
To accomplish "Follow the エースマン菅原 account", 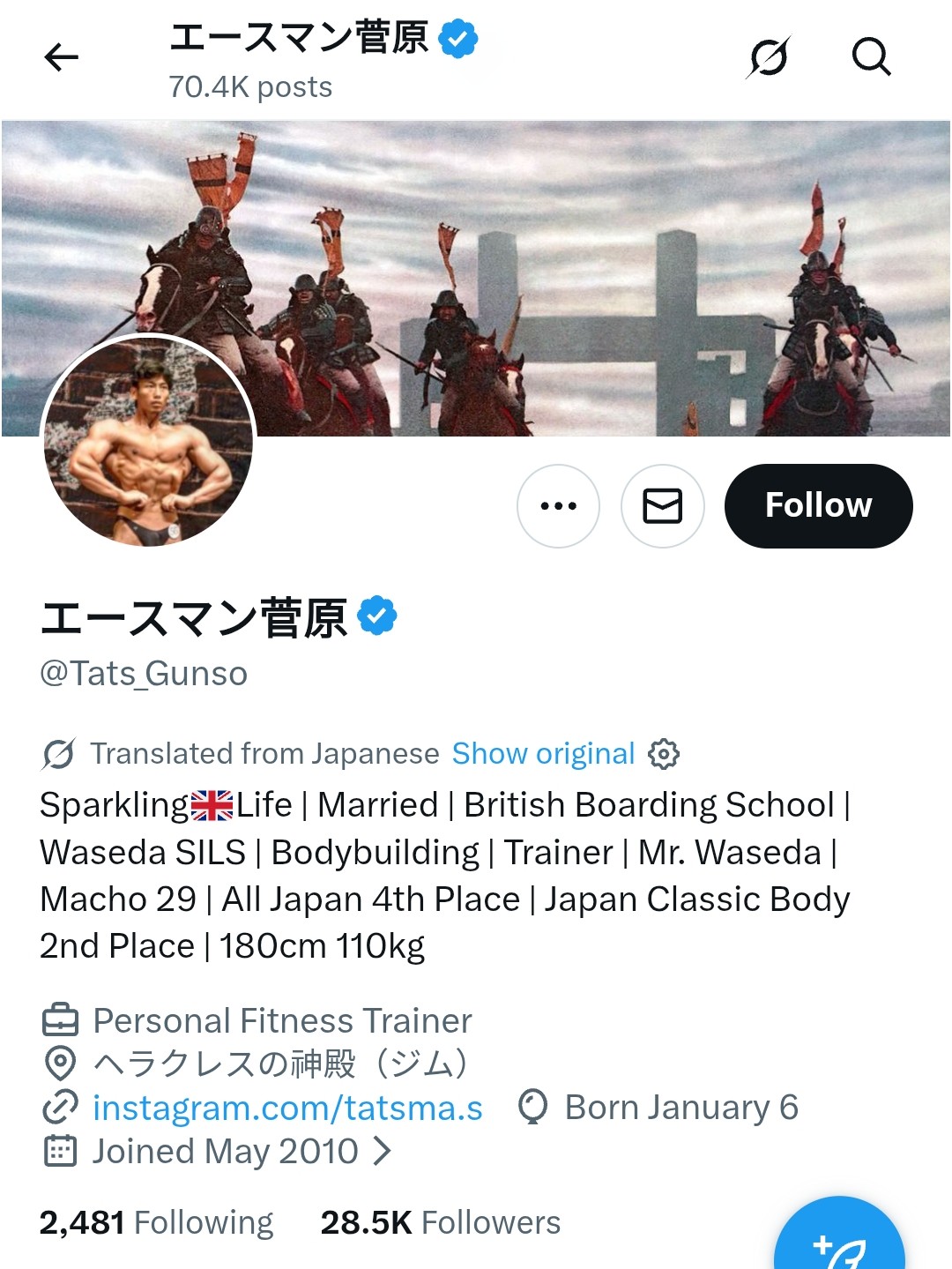I will tap(818, 506).
